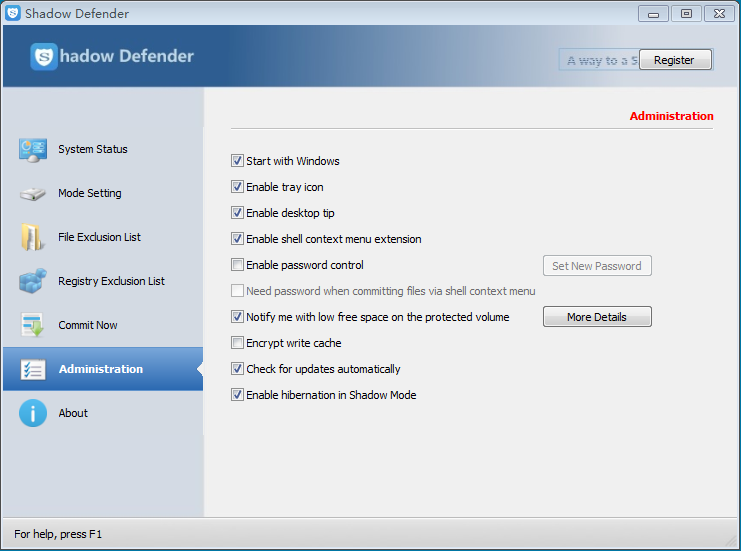
Task: Uncheck Enable shell context menu extension
Action: tap(237, 239)
